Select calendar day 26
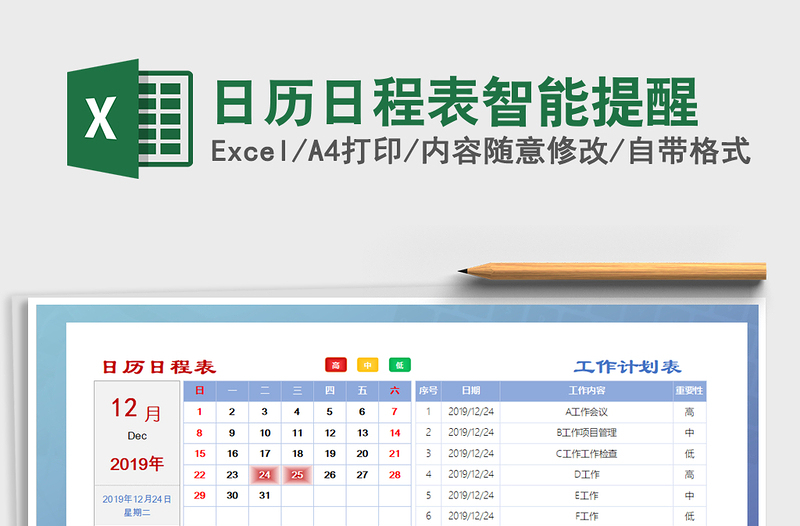This screenshot has height=526, width=800. (330, 475)
